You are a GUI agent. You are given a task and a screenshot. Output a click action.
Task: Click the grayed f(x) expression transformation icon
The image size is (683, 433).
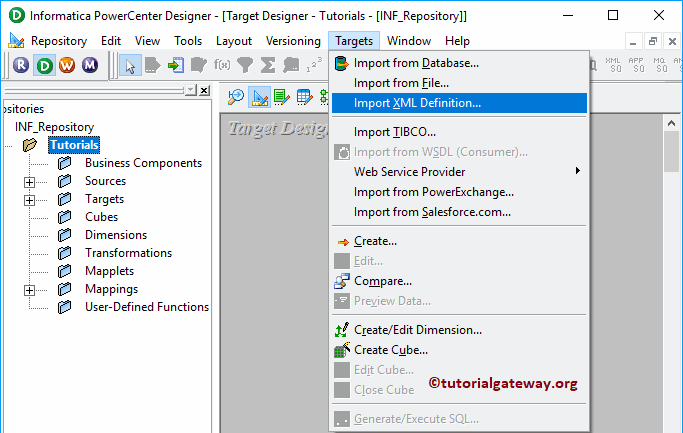point(222,65)
